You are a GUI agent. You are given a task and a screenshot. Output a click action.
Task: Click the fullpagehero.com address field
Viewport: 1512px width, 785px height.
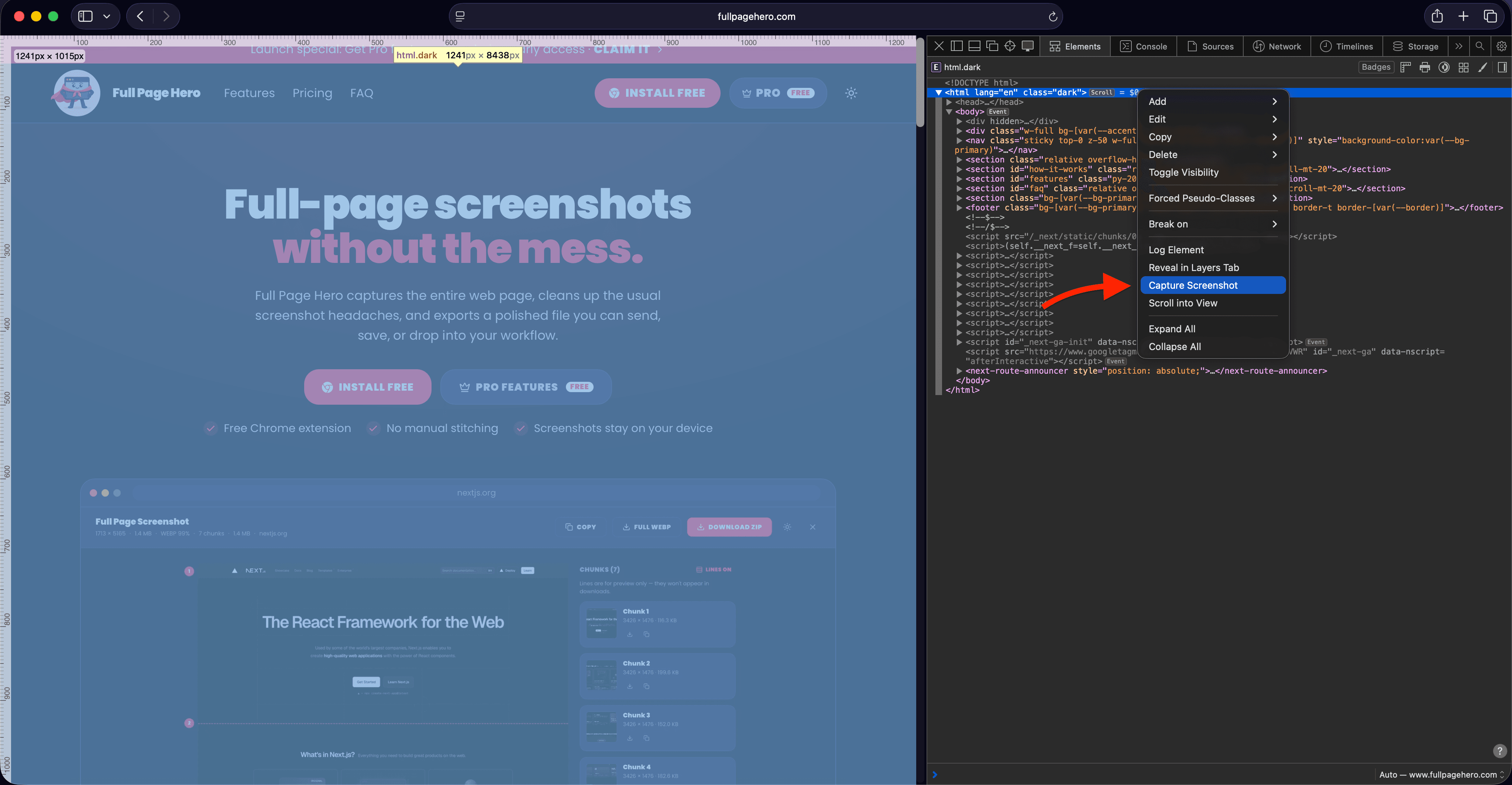coord(756,17)
